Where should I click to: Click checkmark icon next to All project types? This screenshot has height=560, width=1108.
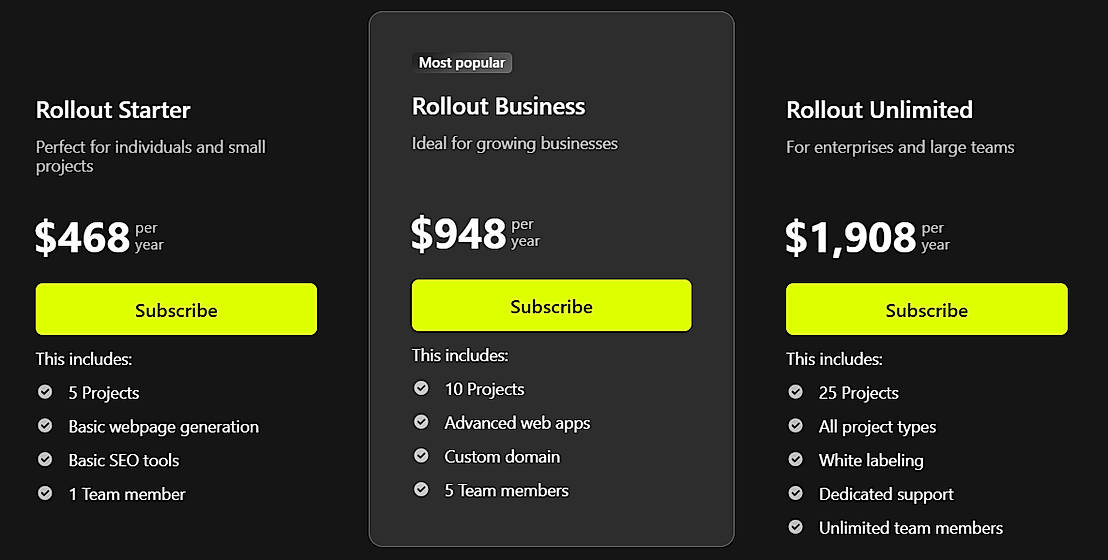[796, 426]
